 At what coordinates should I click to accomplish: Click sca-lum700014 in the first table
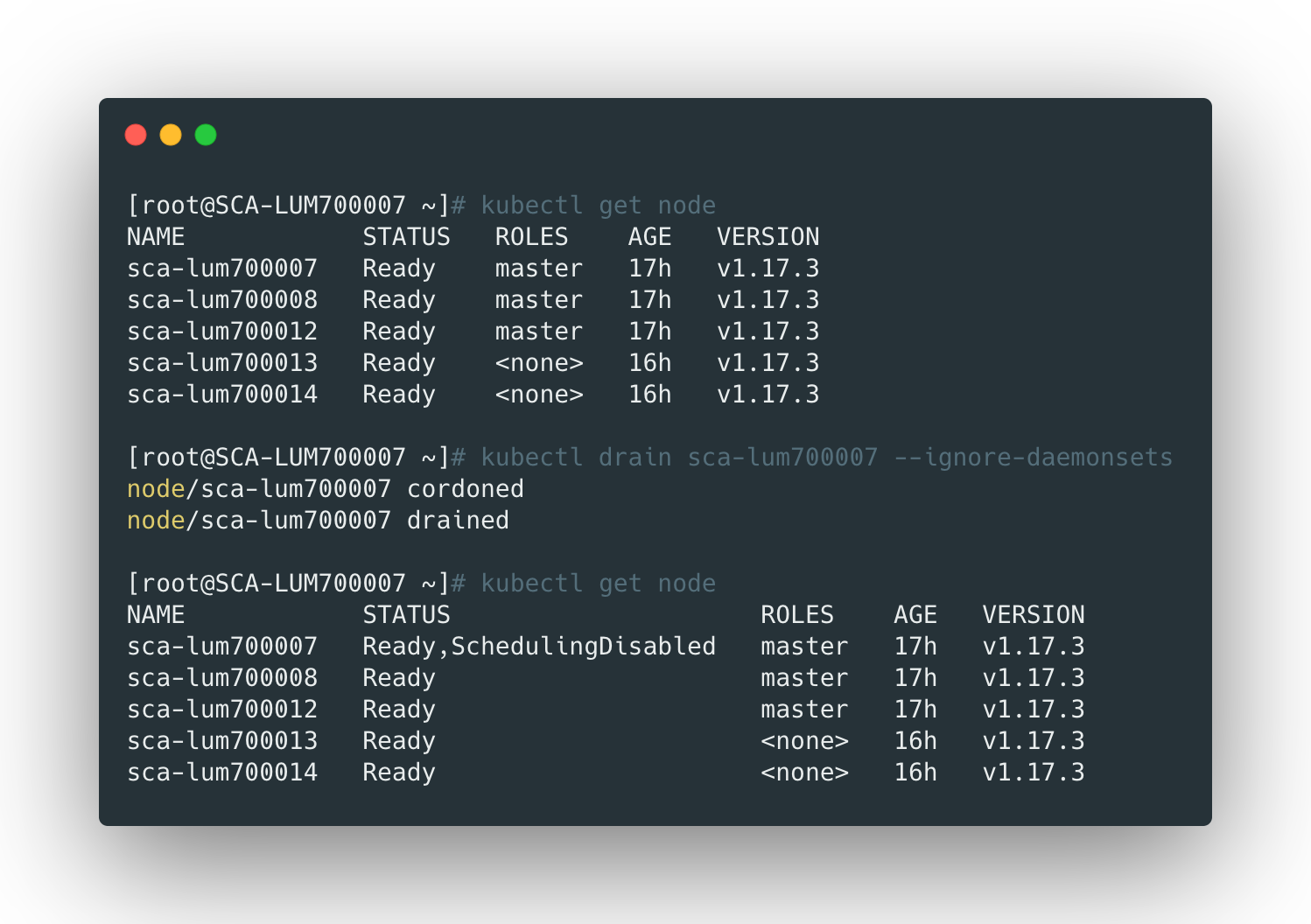point(222,395)
